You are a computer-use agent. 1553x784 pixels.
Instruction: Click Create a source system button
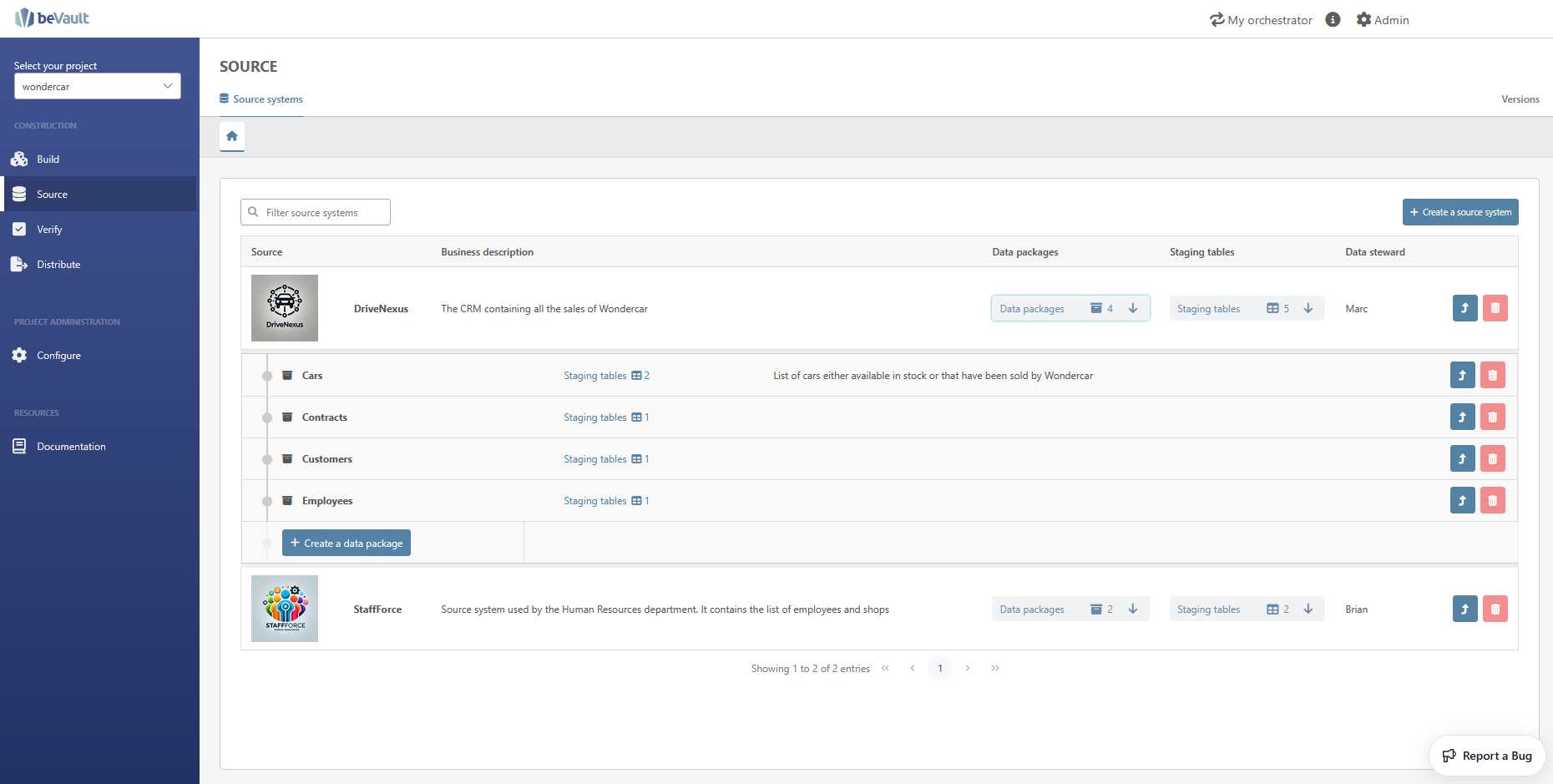[x=1459, y=212]
